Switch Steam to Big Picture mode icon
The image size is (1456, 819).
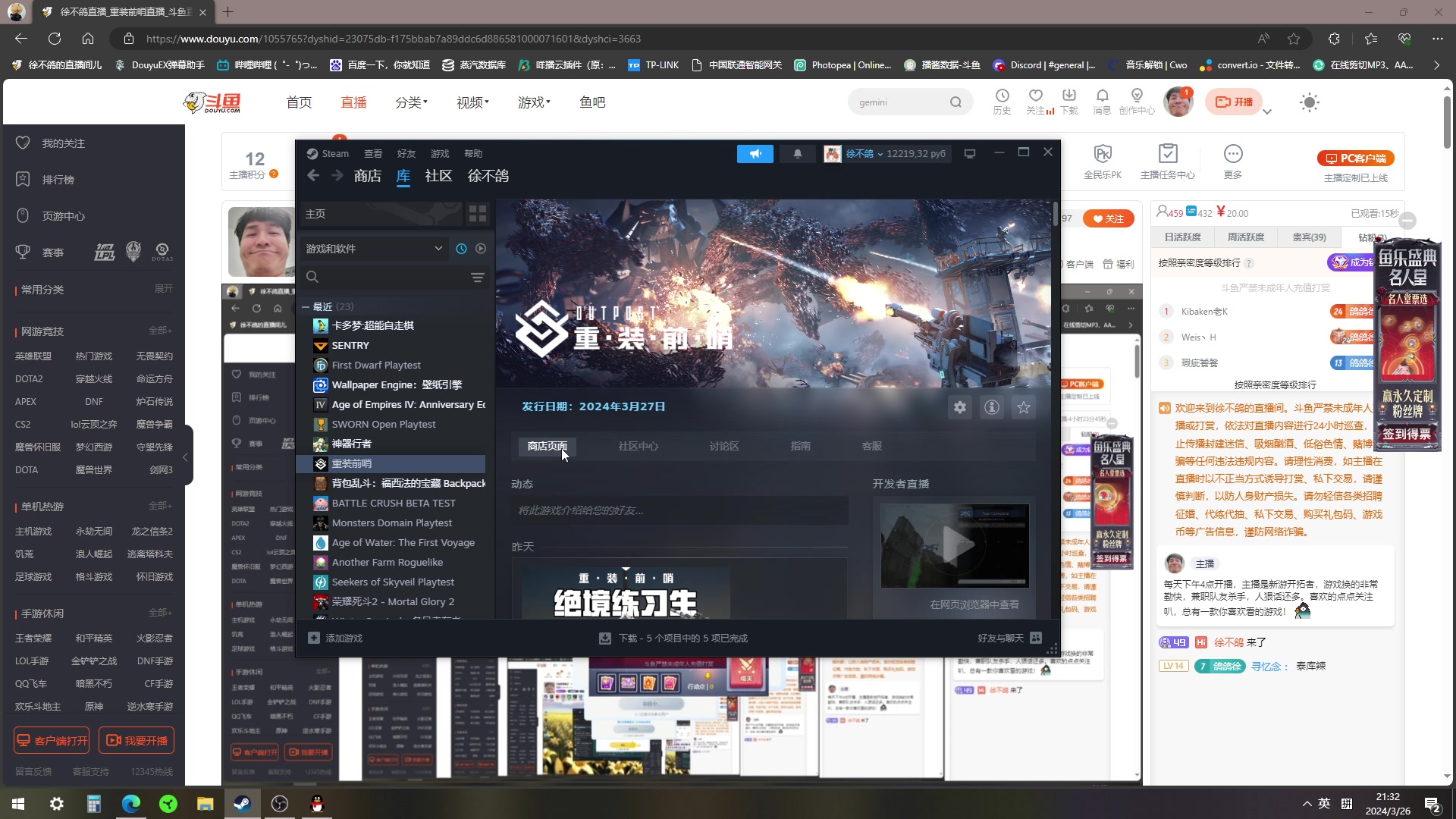click(x=969, y=154)
